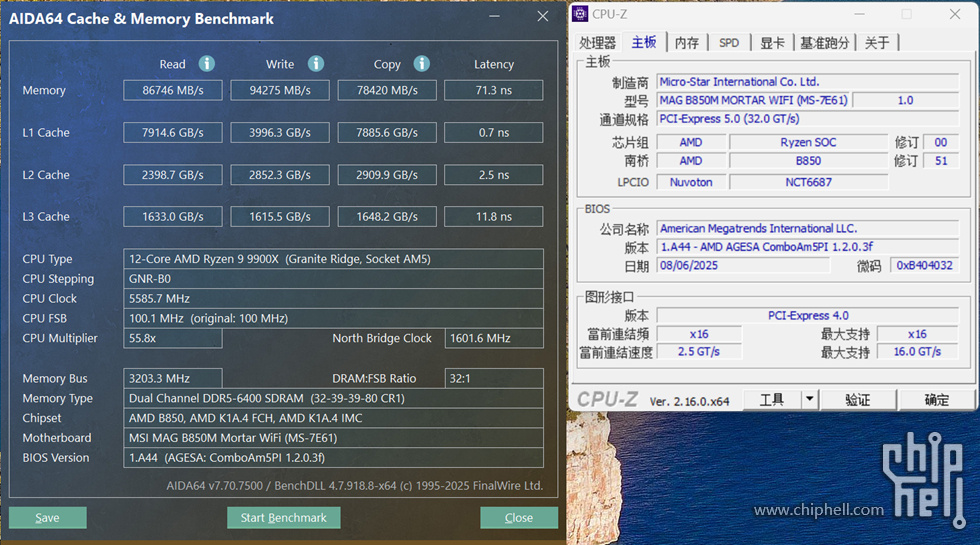Viewport: 980px width, 545px height.
Task: Click the CPU Multiplier value 55.8x
Action: click(172, 338)
